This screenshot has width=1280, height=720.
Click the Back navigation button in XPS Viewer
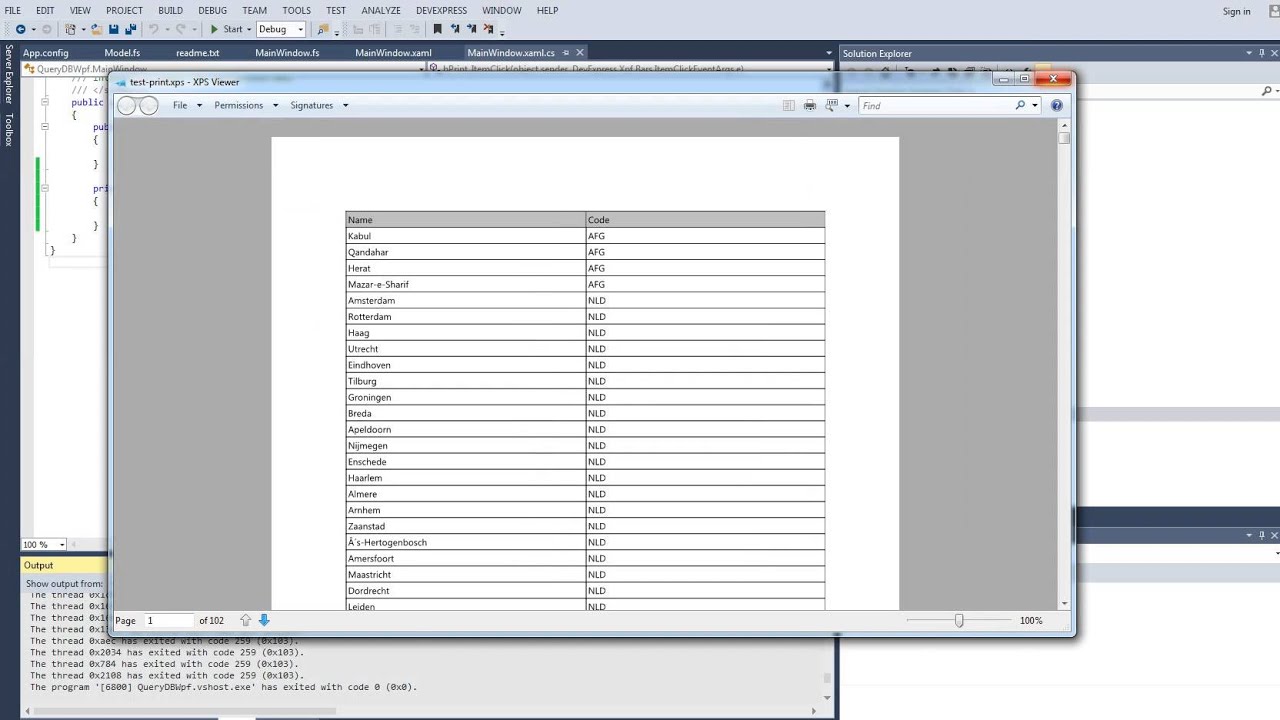point(127,105)
